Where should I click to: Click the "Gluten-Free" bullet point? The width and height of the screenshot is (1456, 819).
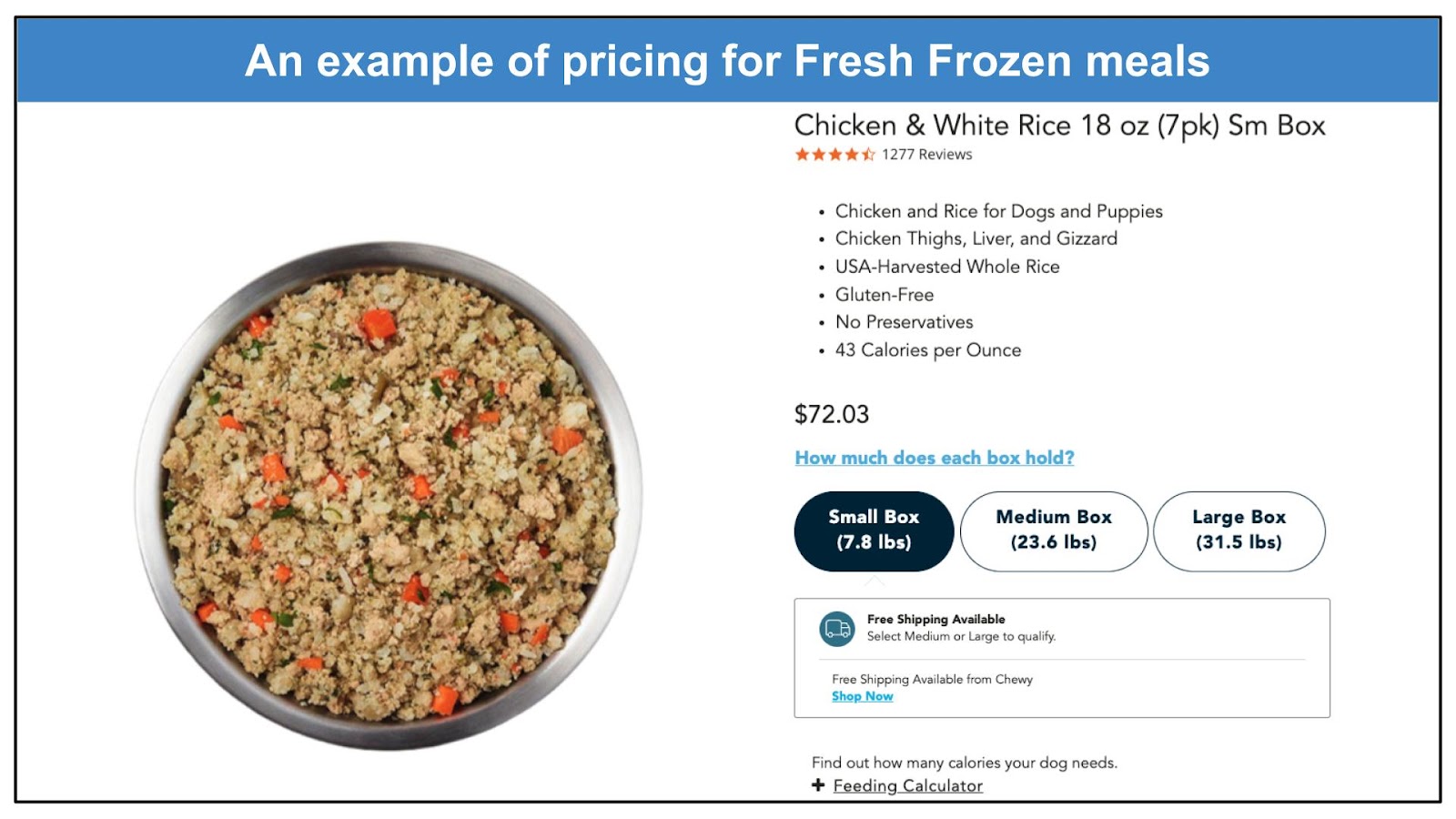(884, 295)
